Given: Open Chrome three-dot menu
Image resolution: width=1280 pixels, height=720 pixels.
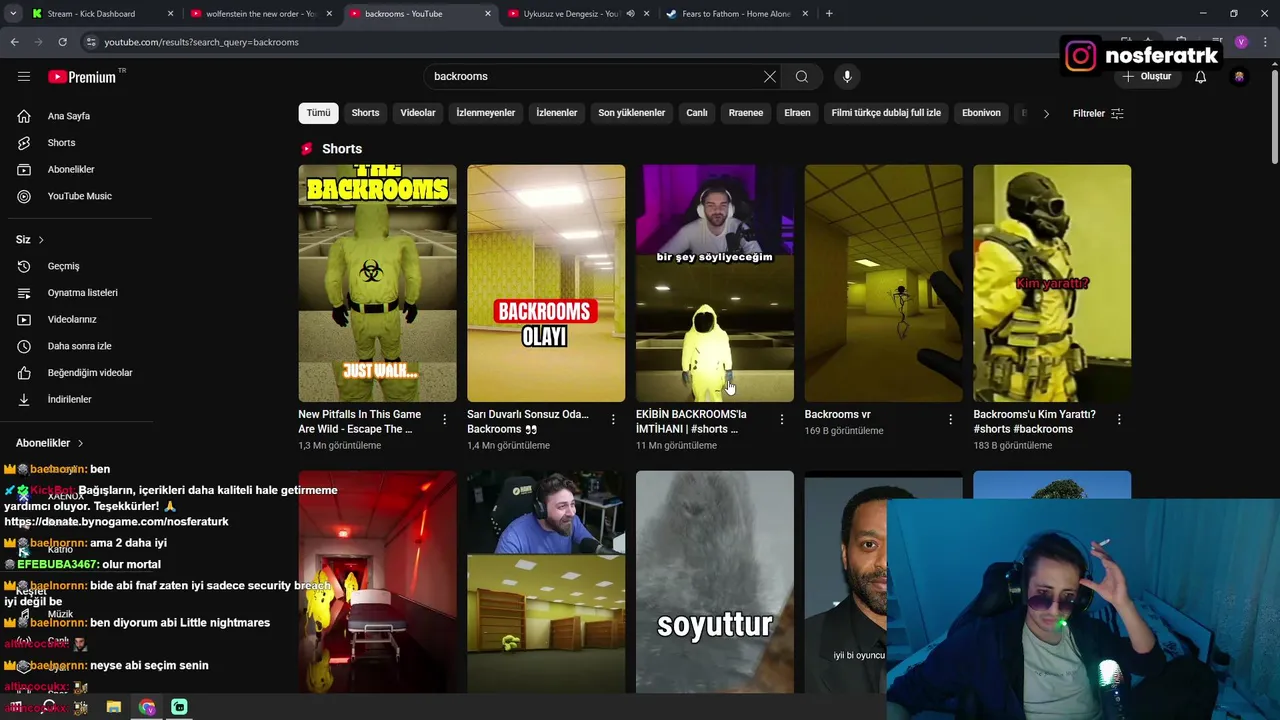Looking at the screenshot, I should 1265,42.
